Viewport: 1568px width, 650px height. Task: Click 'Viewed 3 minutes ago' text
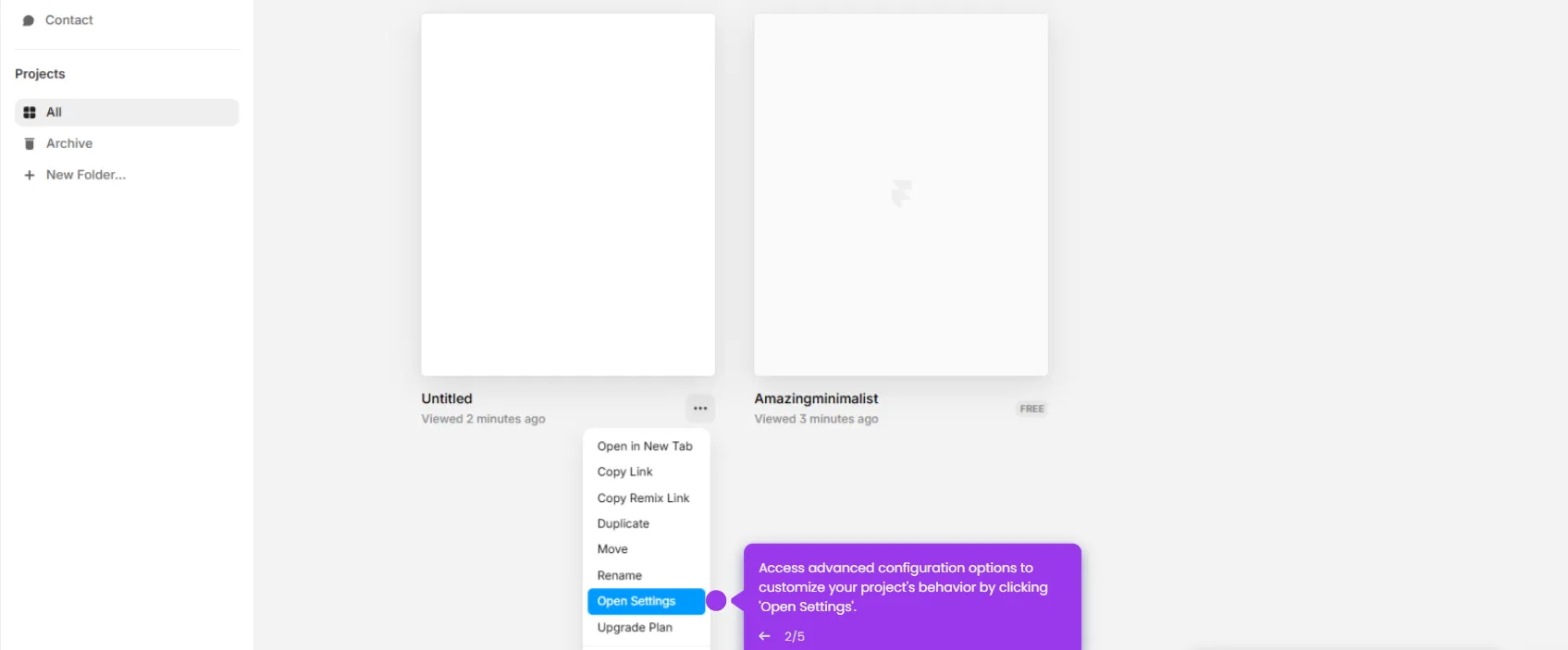(816, 419)
